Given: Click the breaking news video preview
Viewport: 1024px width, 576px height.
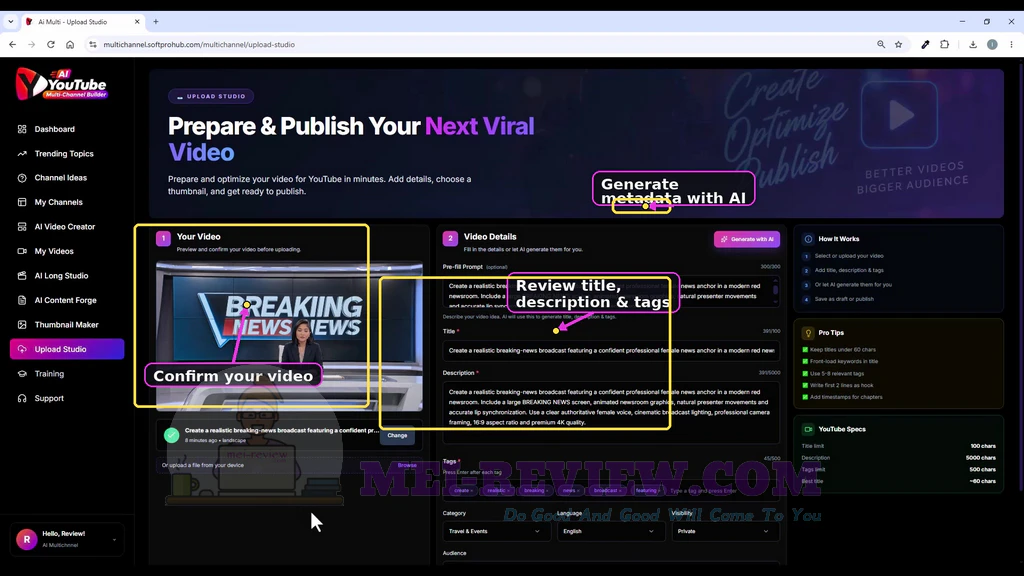Looking at the screenshot, I should [289, 336].
